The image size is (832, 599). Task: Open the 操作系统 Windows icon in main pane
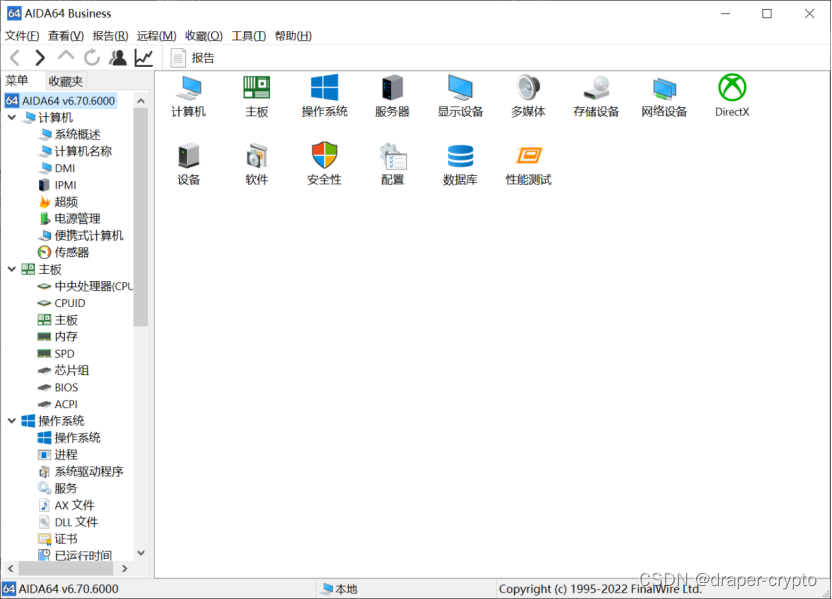click(x=324, y=97)
